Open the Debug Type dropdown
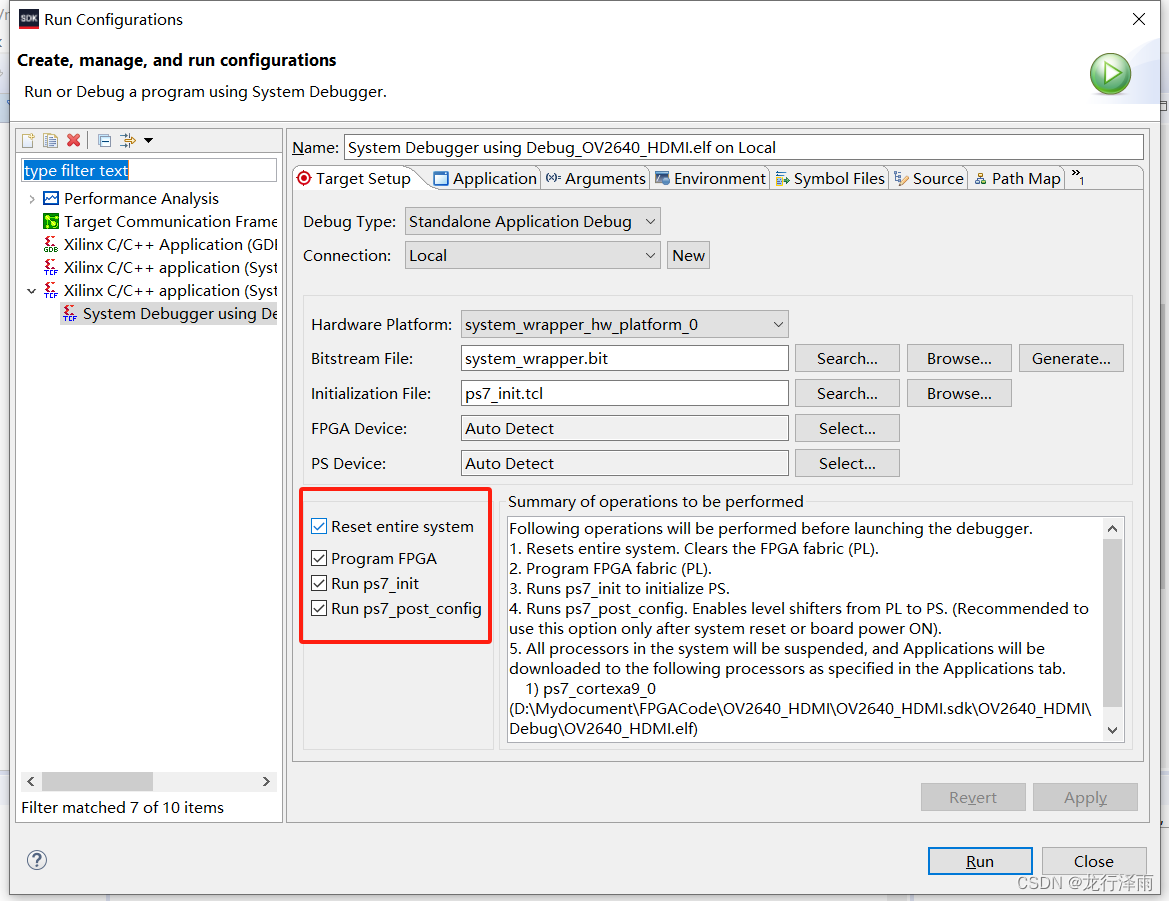The image size is (1169, 901). 532,221
